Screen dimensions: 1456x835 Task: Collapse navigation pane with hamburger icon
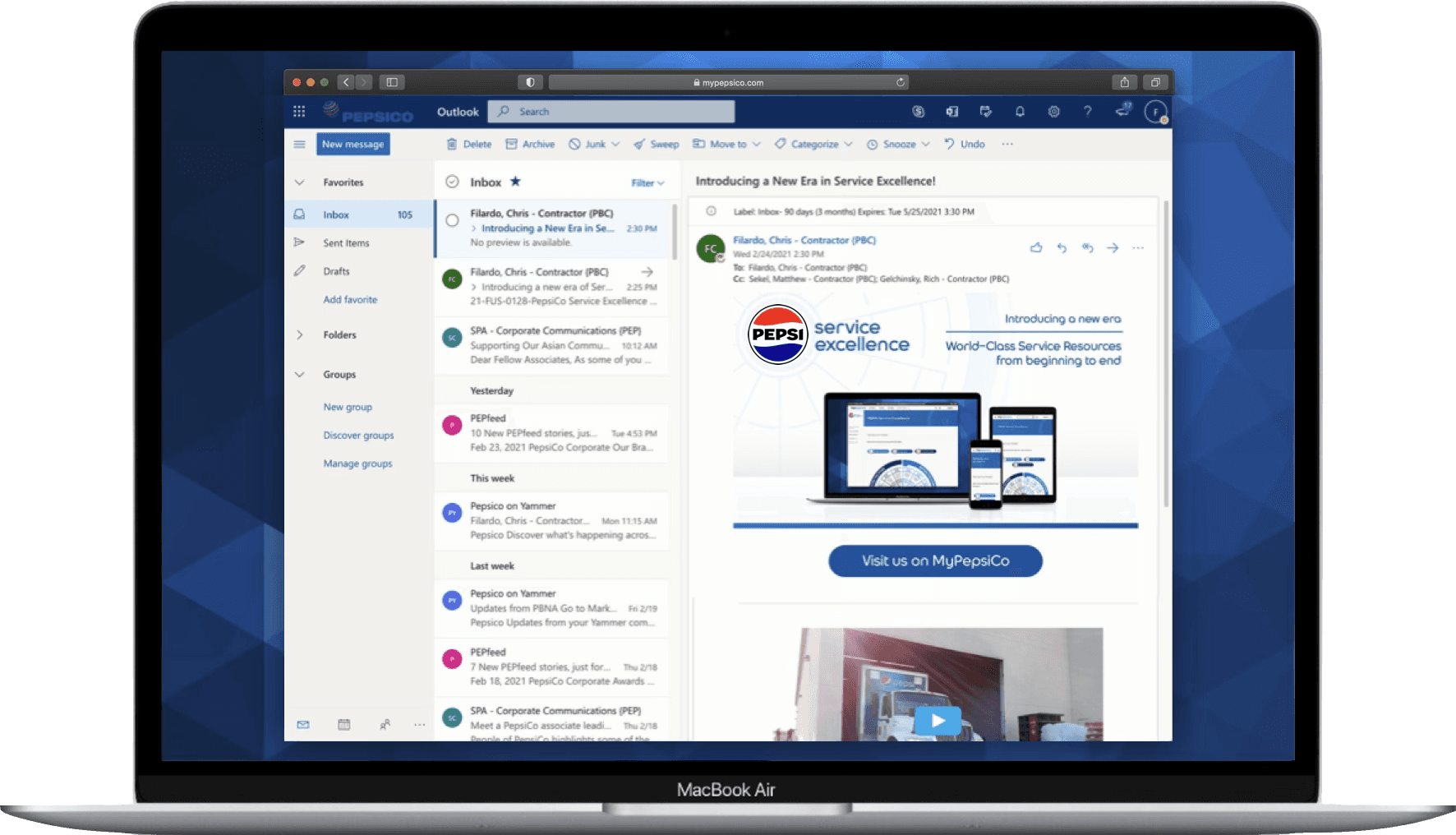[x=300, y=145]
